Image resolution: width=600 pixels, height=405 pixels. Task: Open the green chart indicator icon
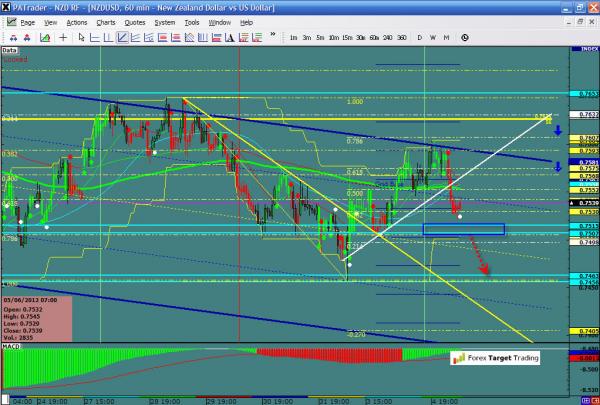(x=45, y=38)
